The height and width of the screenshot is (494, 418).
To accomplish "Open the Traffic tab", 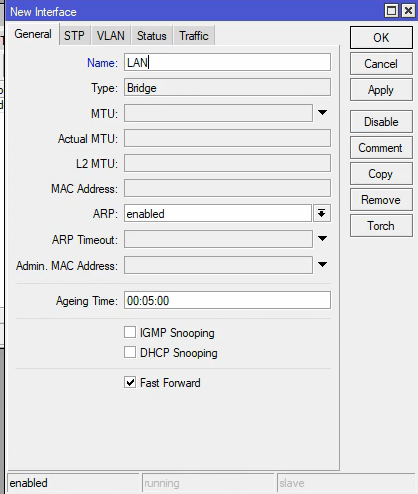I will [x=194, y=35].
